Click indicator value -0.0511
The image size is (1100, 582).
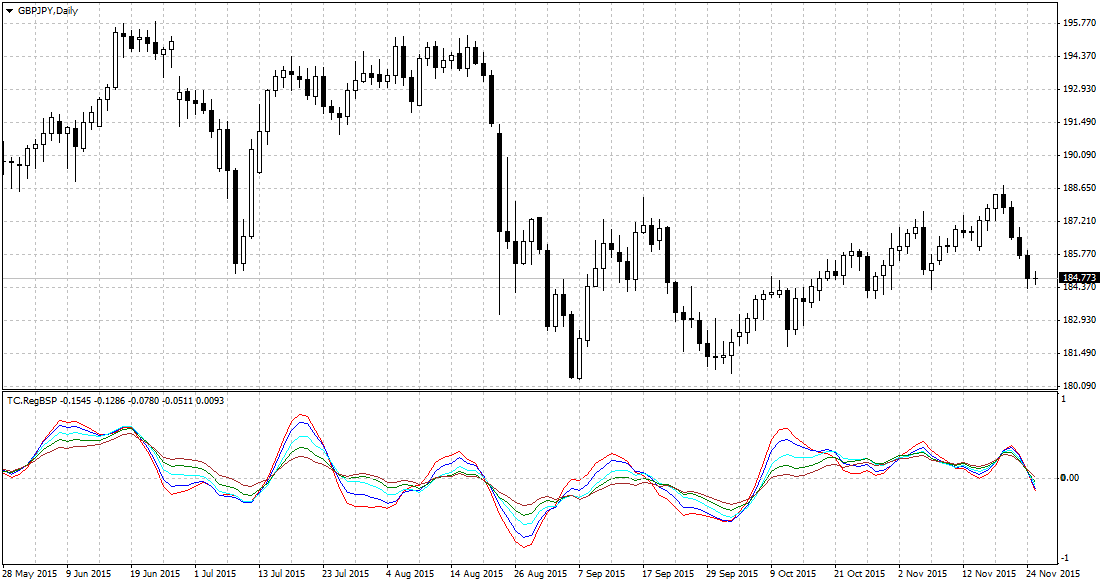177,400
